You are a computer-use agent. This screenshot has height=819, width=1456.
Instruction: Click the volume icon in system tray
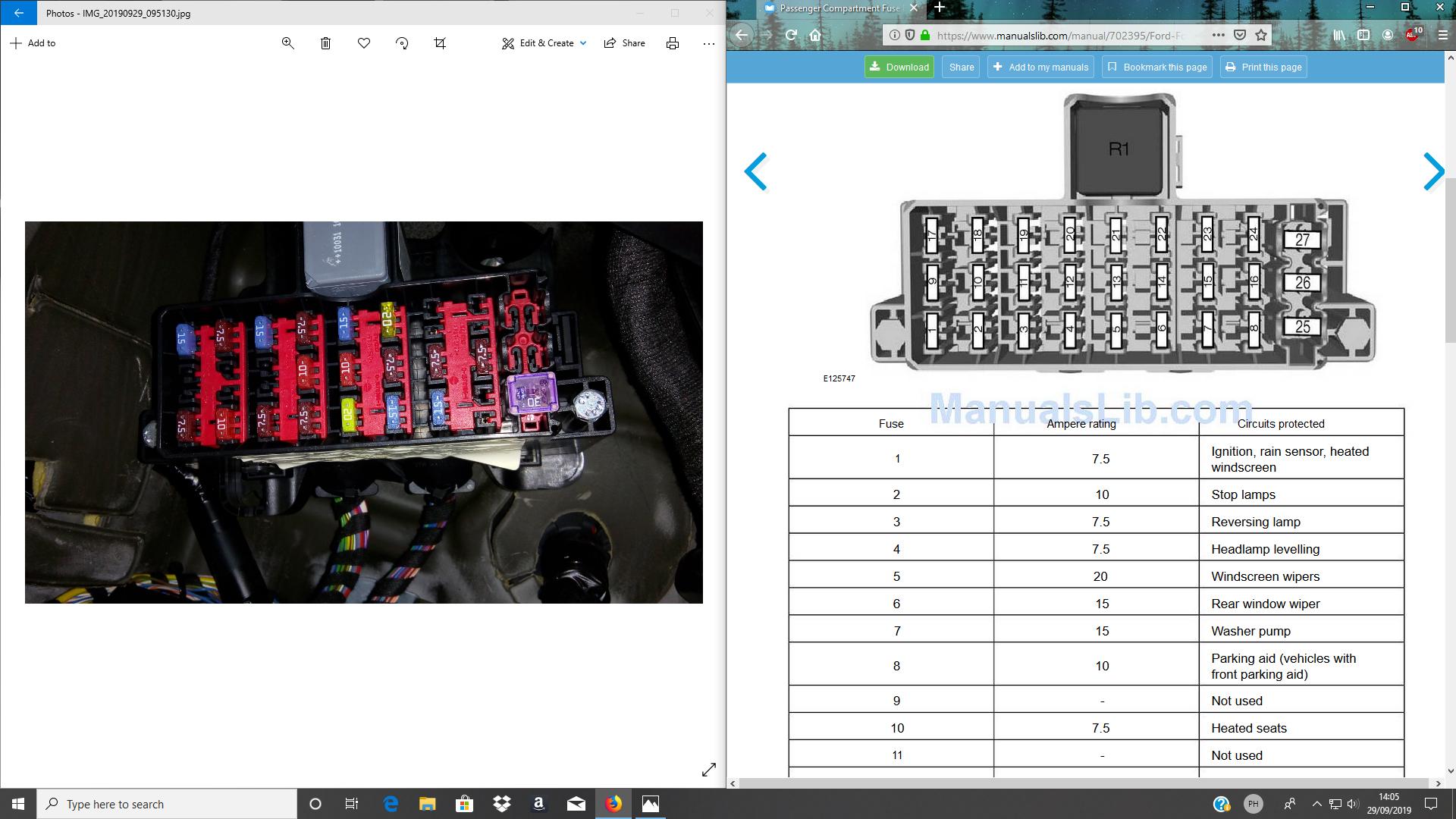(1353, 804)
